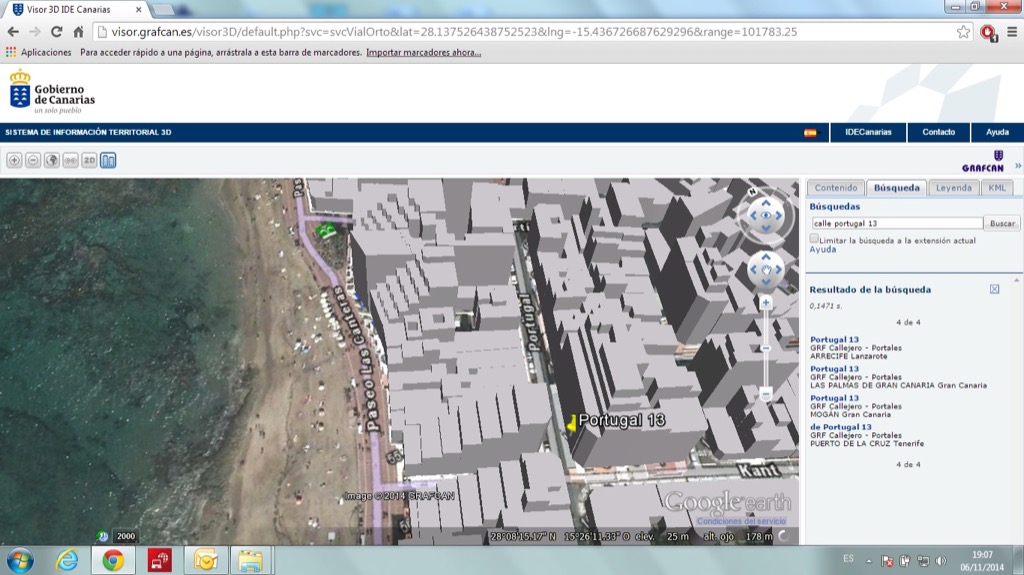Click the eye look-around control center
This screenshot has height=575, width=1024.
tap(766, 215)
